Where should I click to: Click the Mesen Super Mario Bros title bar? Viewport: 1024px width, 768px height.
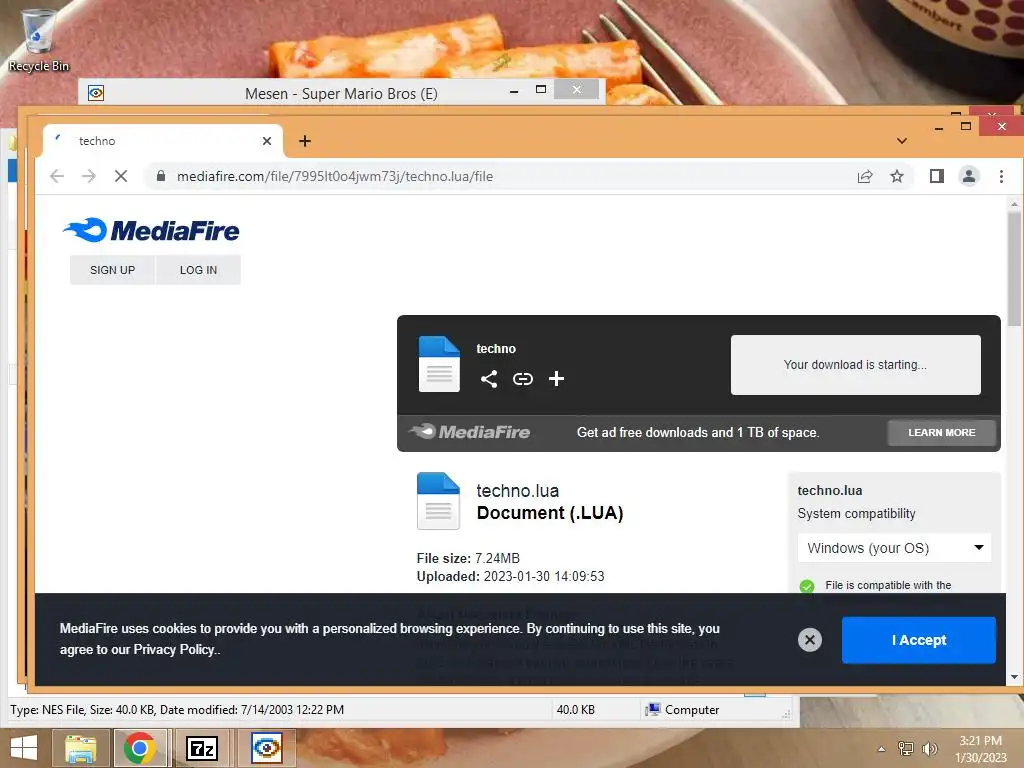point(341,93)
